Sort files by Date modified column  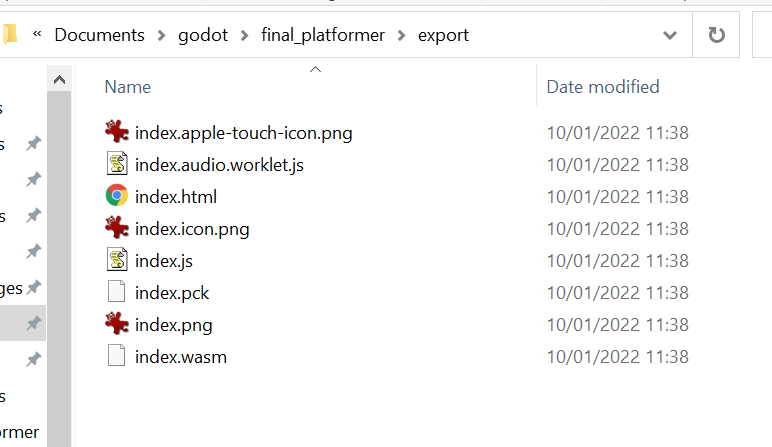[x=603, y=87]
